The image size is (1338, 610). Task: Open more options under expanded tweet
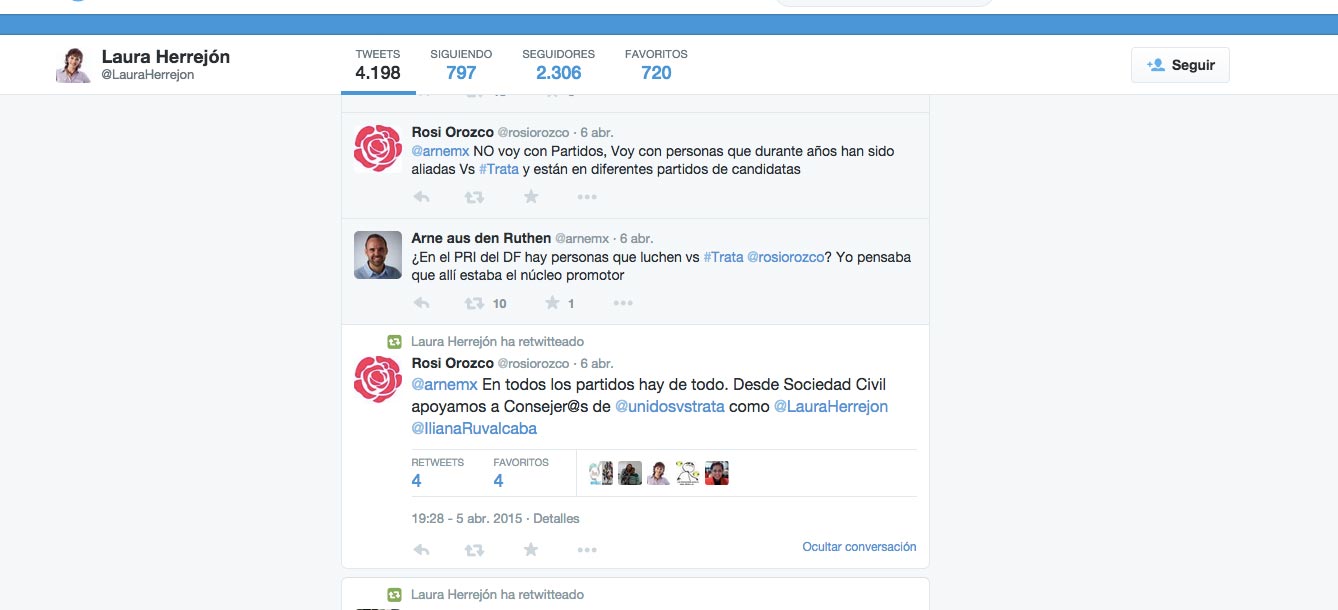[x=587, y=549]
